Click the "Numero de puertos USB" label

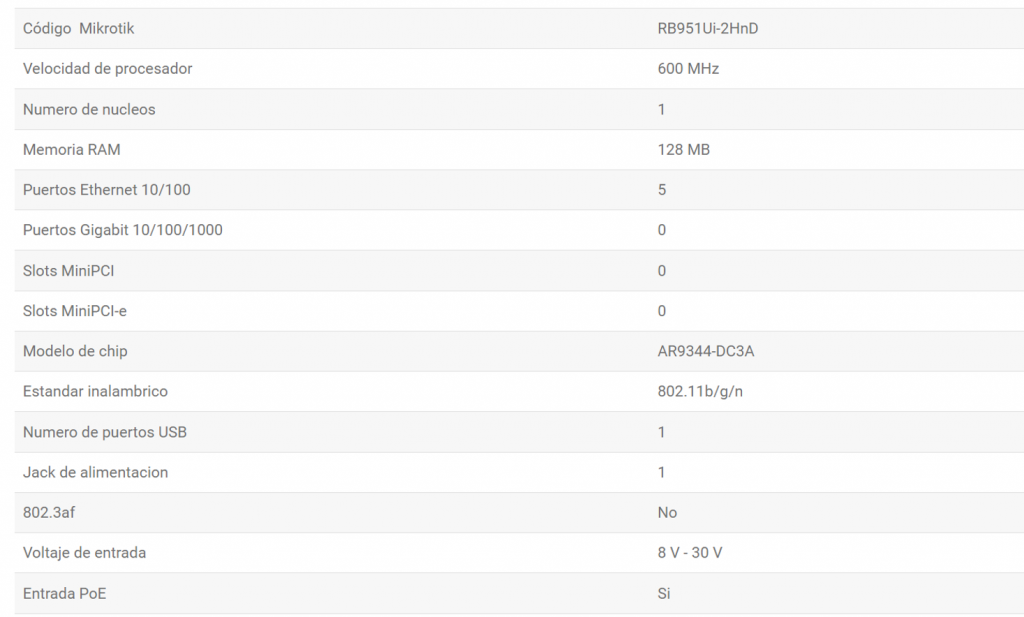pos(104,432)
